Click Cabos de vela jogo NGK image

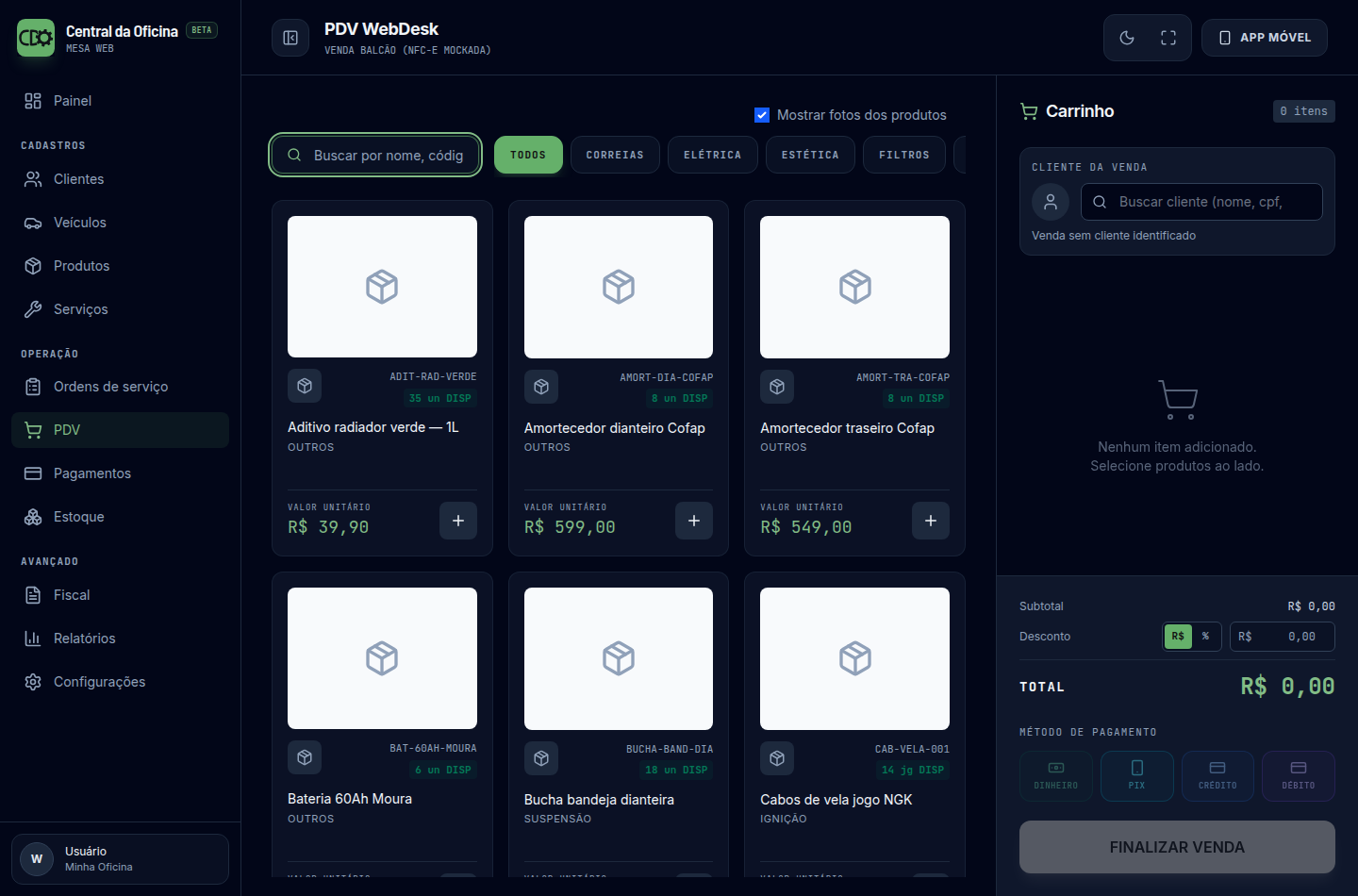[854, 658]
